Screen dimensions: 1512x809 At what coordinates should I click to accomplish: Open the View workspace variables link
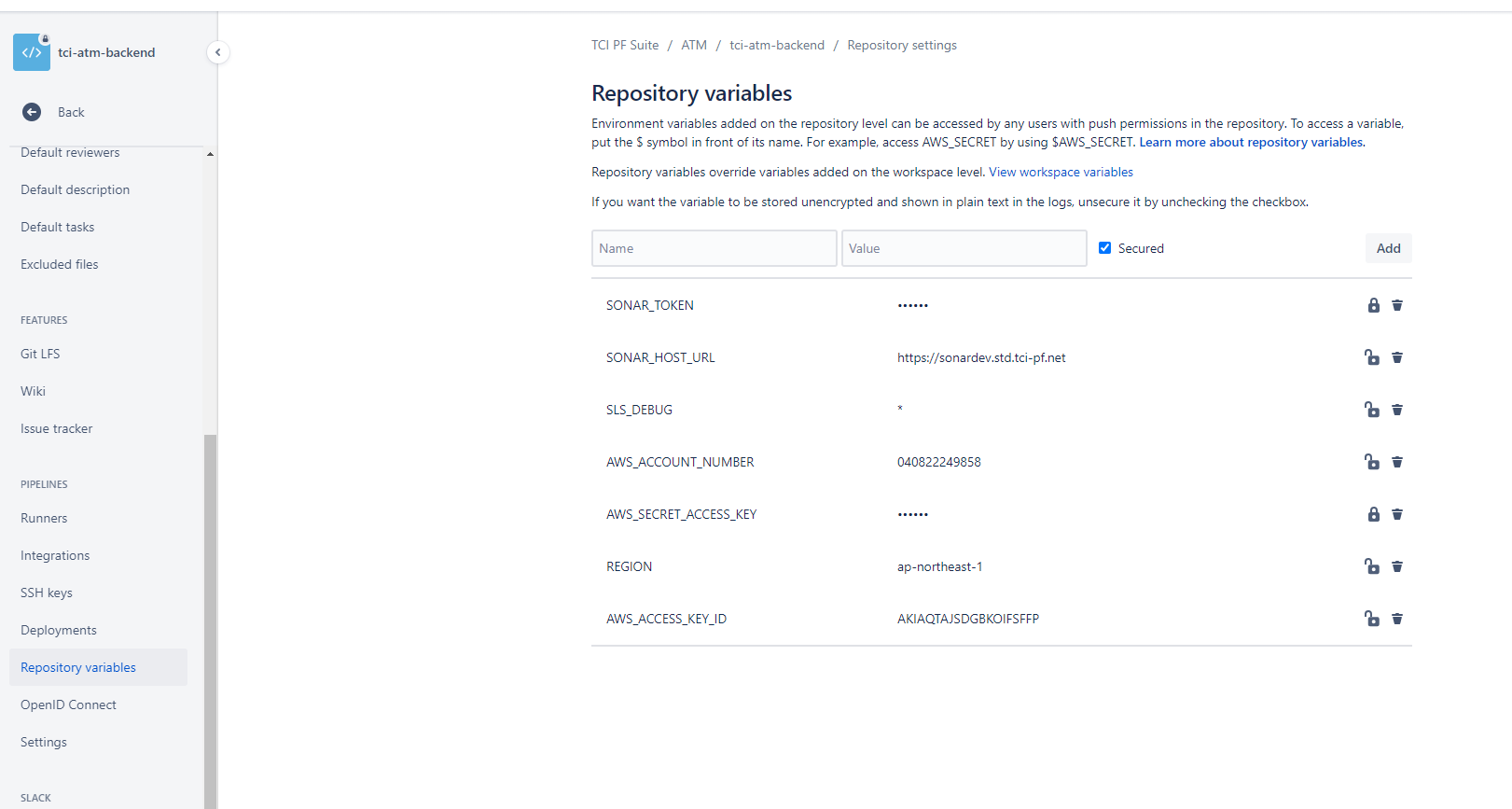[x=1061, y=172]
